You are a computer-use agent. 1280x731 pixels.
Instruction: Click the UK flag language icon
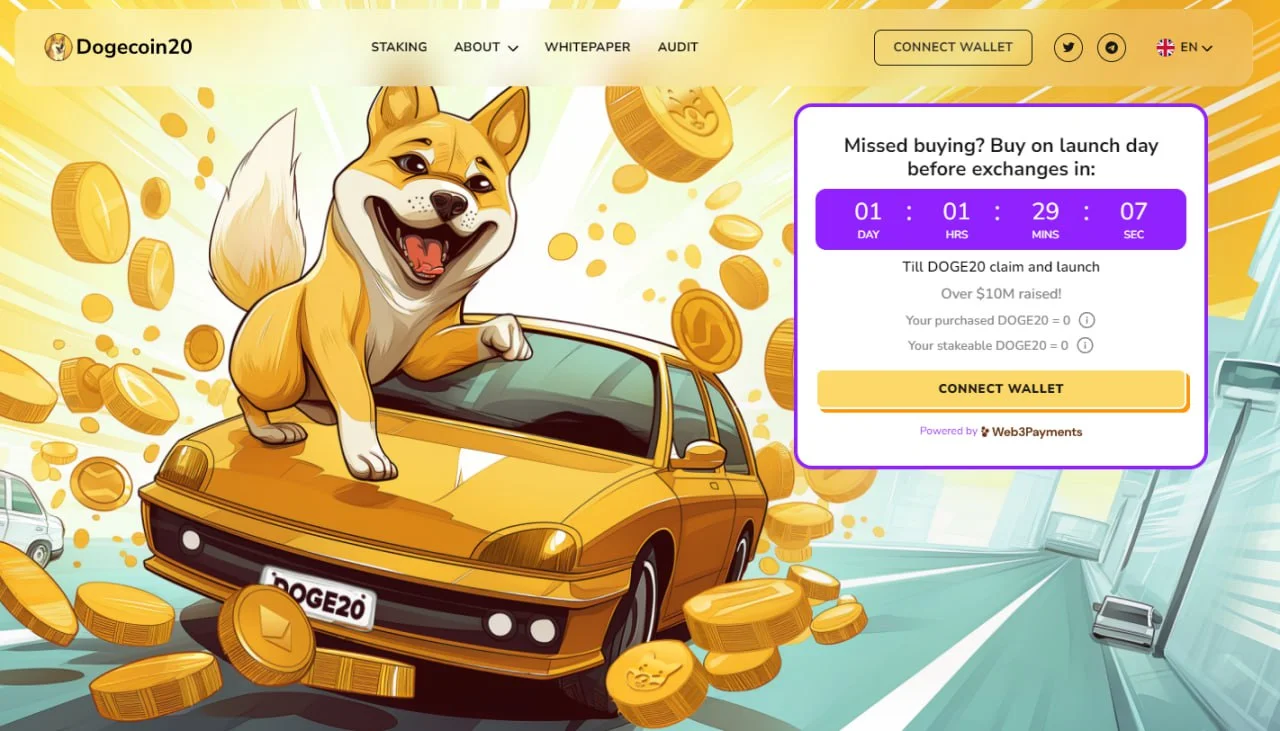coord(1165,47)
